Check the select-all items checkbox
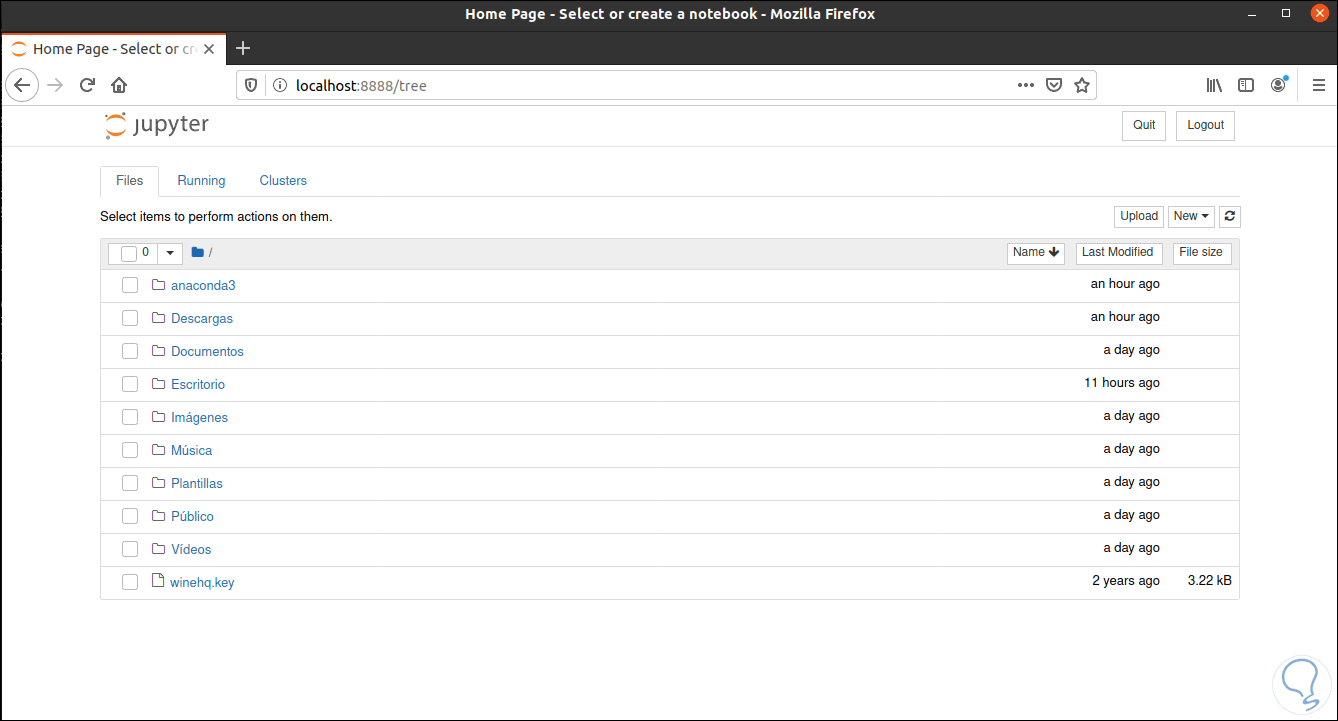Viewport: 1338px width, 721px height. coord(128,253)
